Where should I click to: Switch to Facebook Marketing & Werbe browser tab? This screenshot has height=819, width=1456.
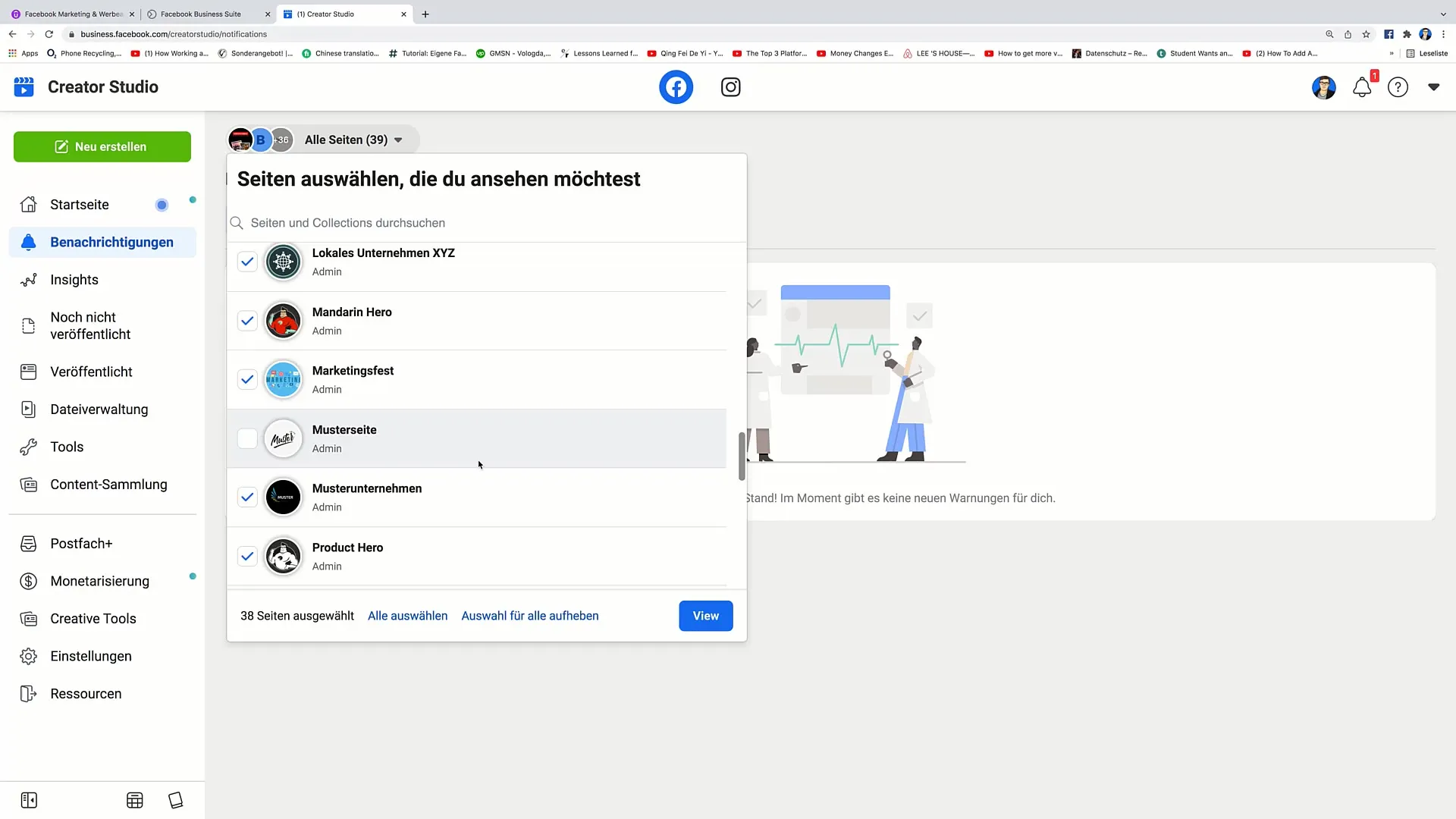point(74,14)
